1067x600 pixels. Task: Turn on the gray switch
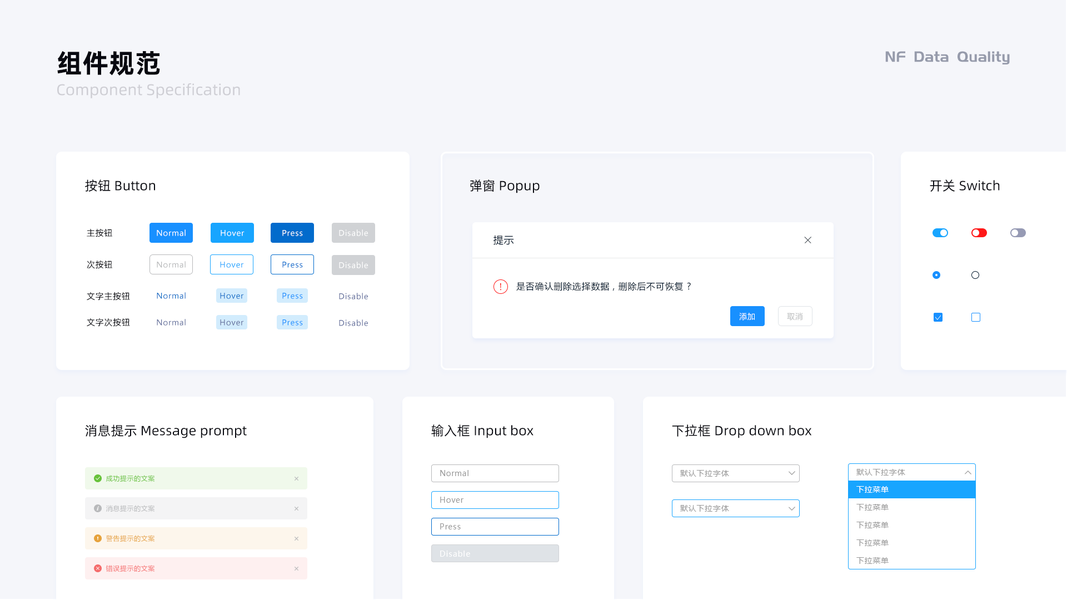(x=1017, y=233)
